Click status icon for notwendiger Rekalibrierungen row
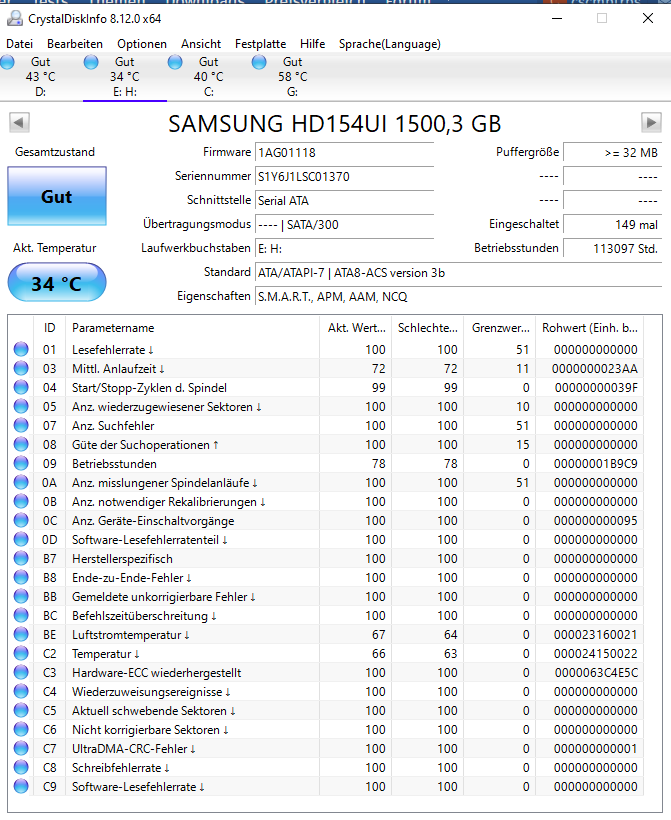Viewport: 671px width, 820px height. coord(21,502)
